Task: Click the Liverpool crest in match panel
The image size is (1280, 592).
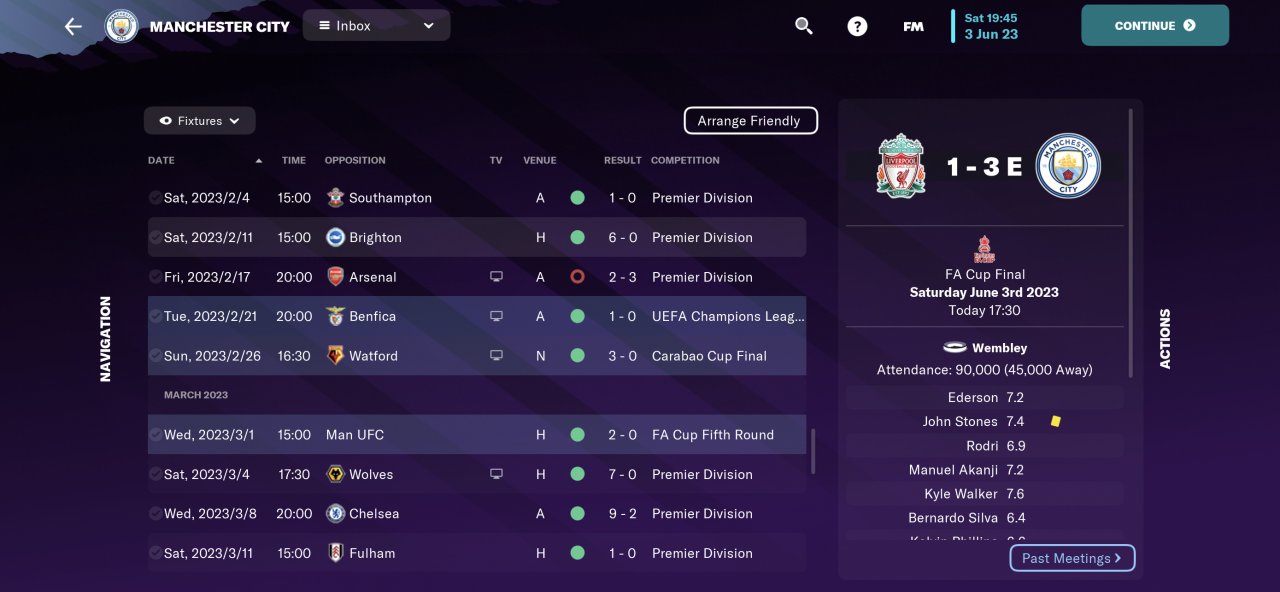Action: [901, 166]
